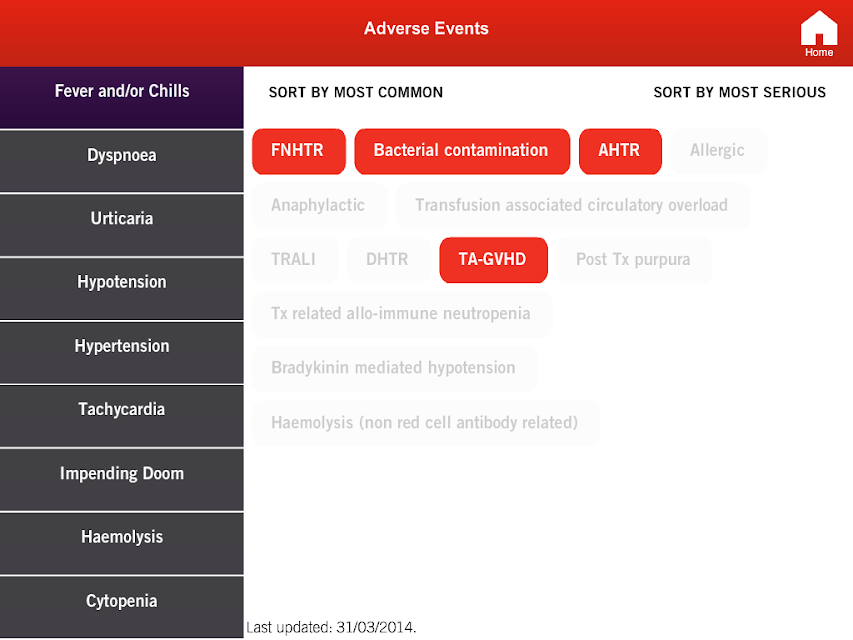
Task: Choose the Urticaria symptom tab
Action: [122, 225]
